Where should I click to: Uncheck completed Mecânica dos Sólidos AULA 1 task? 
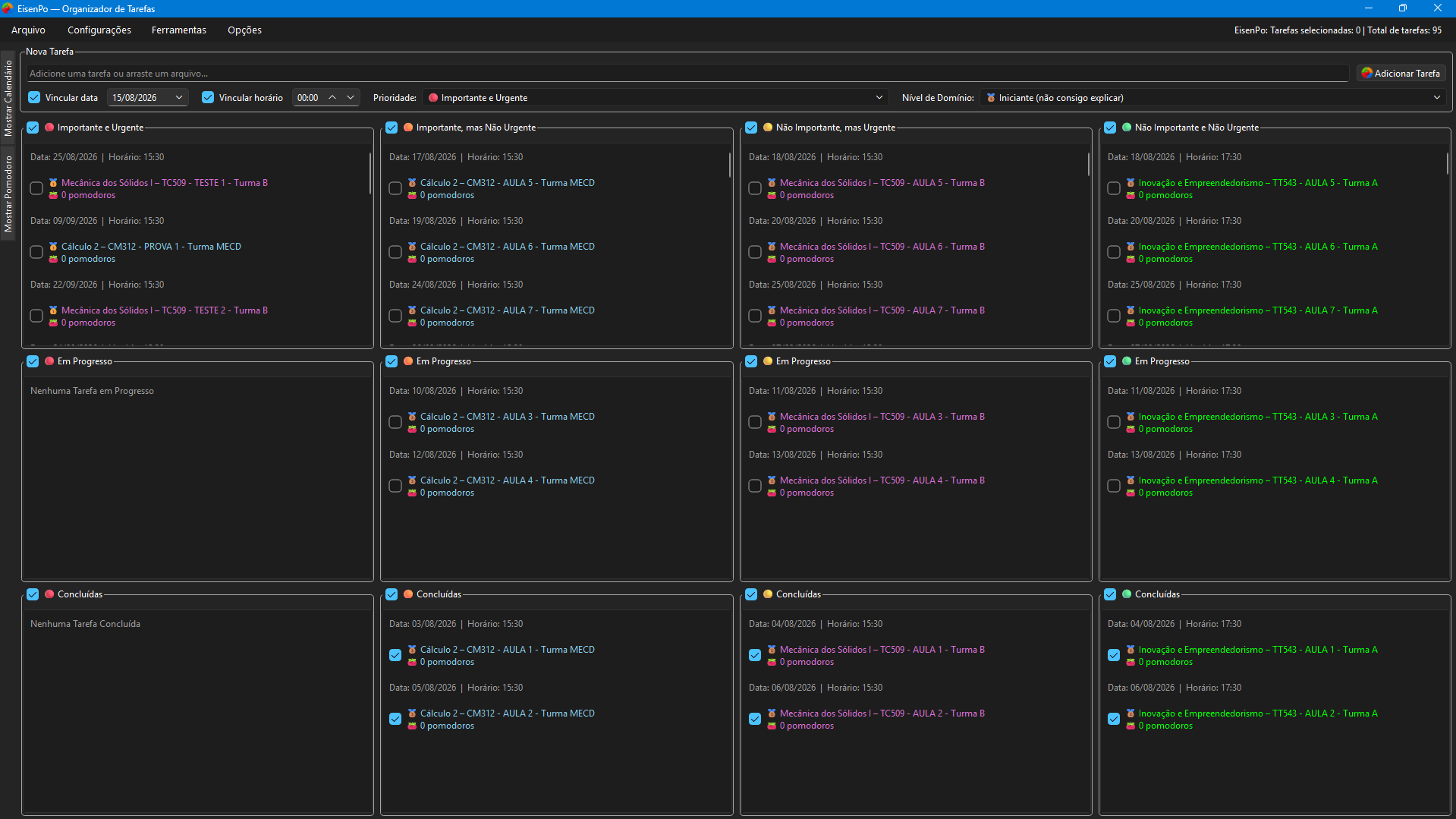coord(755,655)
